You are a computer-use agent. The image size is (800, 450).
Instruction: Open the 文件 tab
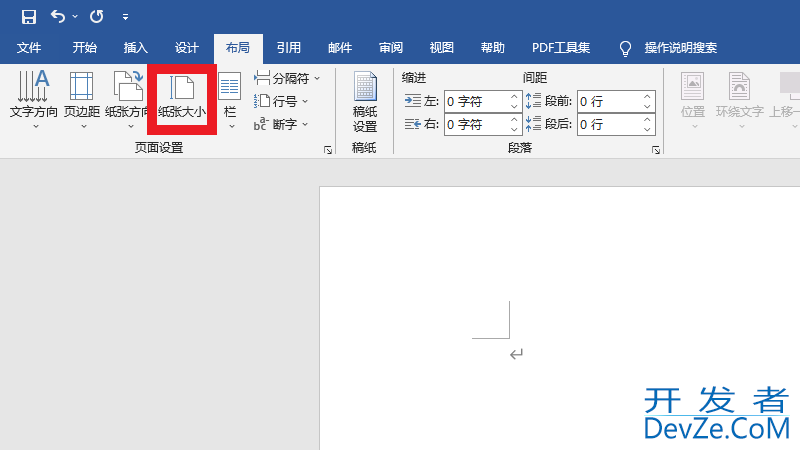tap(29, 48)
